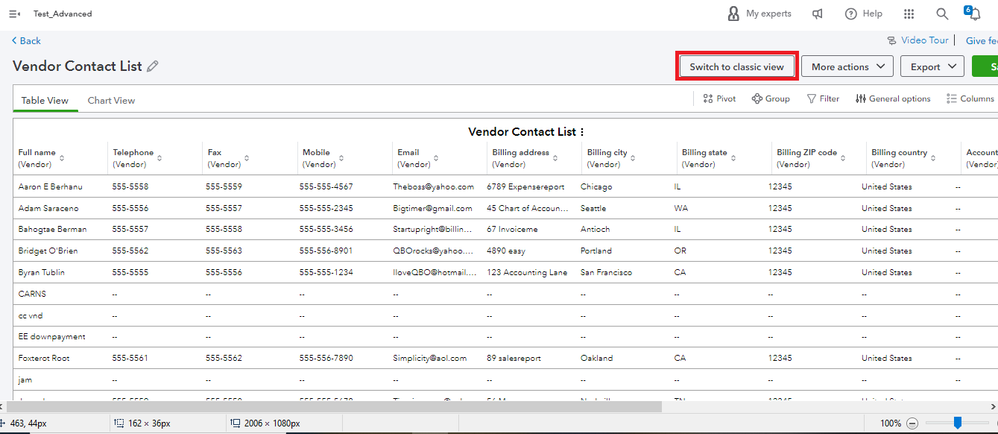
Task: Open the Filter options
Action: [x=823, y=99]
